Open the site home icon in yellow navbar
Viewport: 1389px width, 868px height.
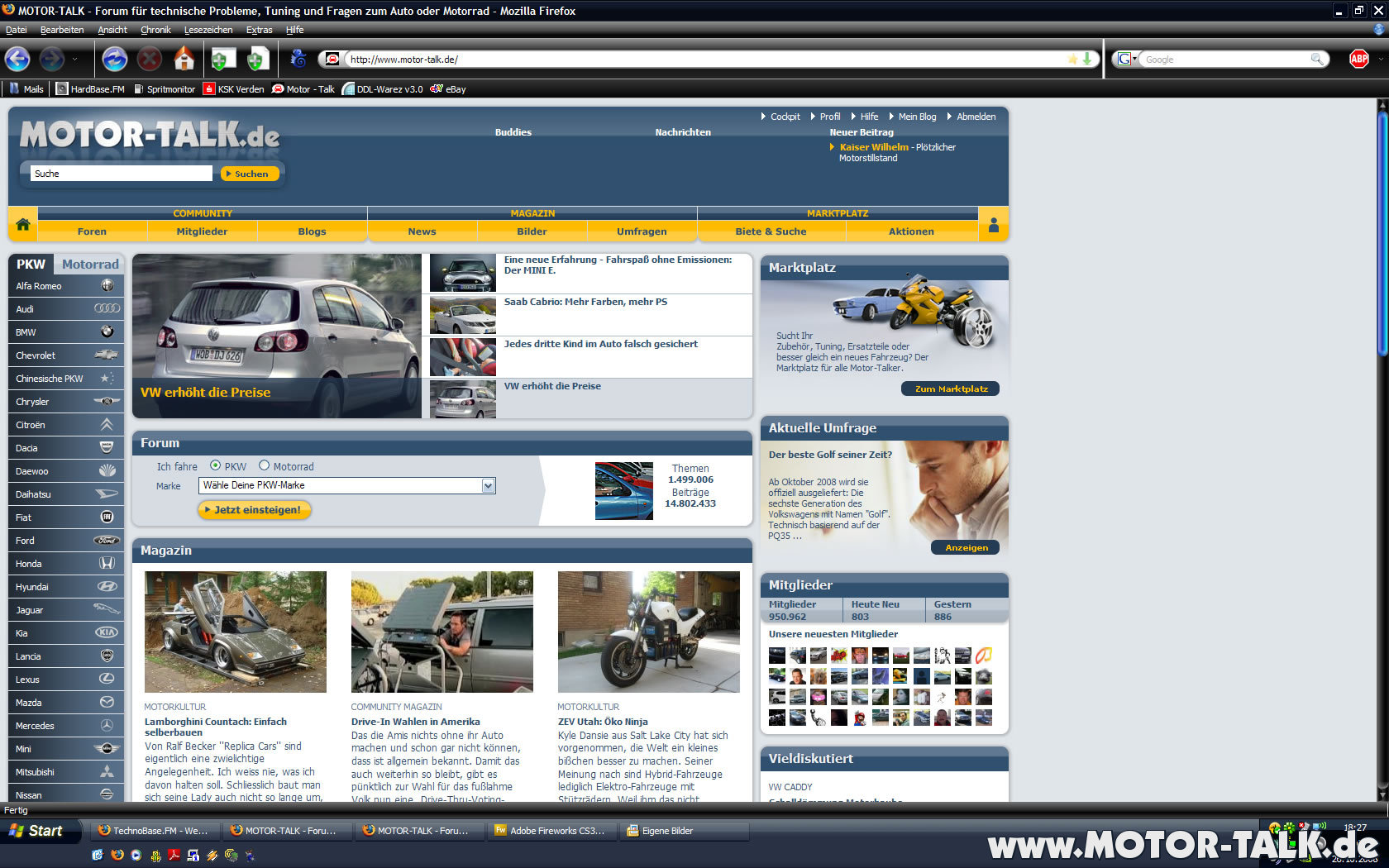[23, 224]
